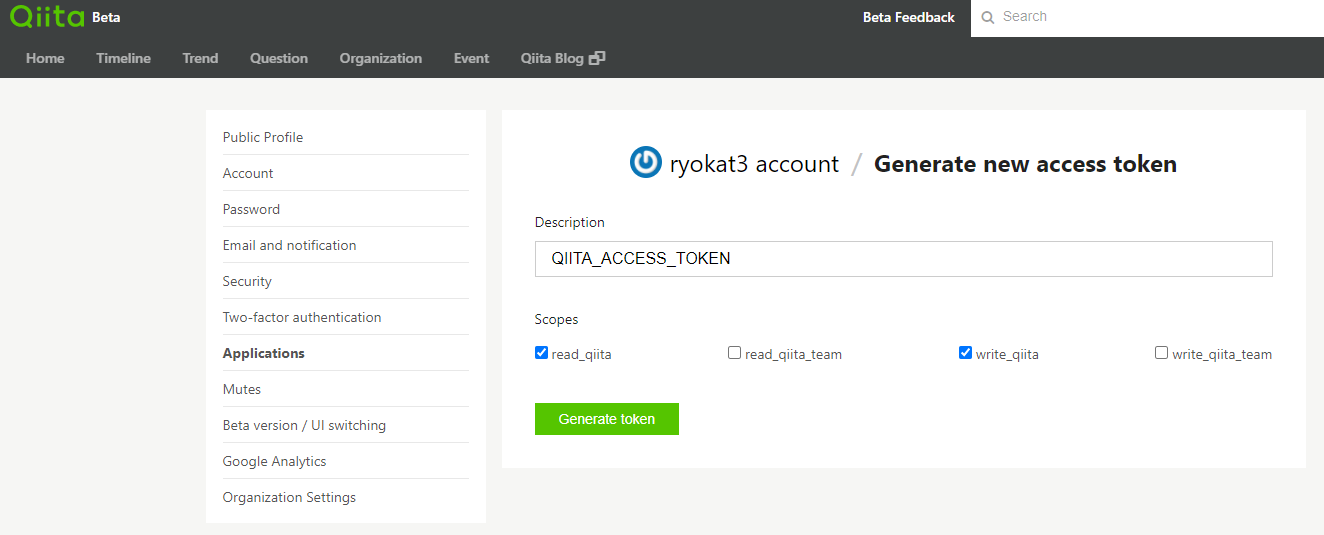Click the write_qiita_team label text

point(1222,354)
